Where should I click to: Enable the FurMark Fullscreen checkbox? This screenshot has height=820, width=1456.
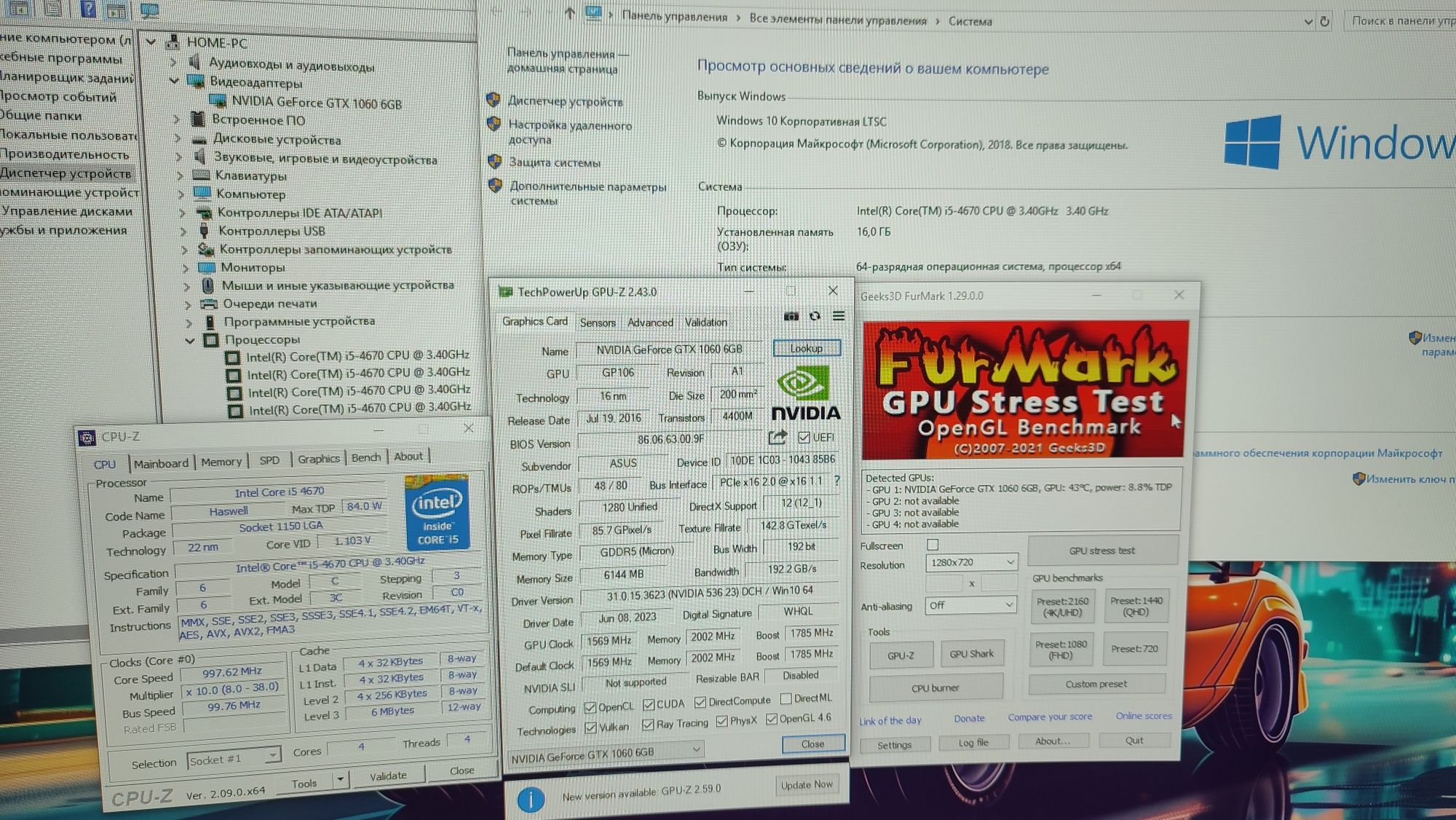click(933, 545)
